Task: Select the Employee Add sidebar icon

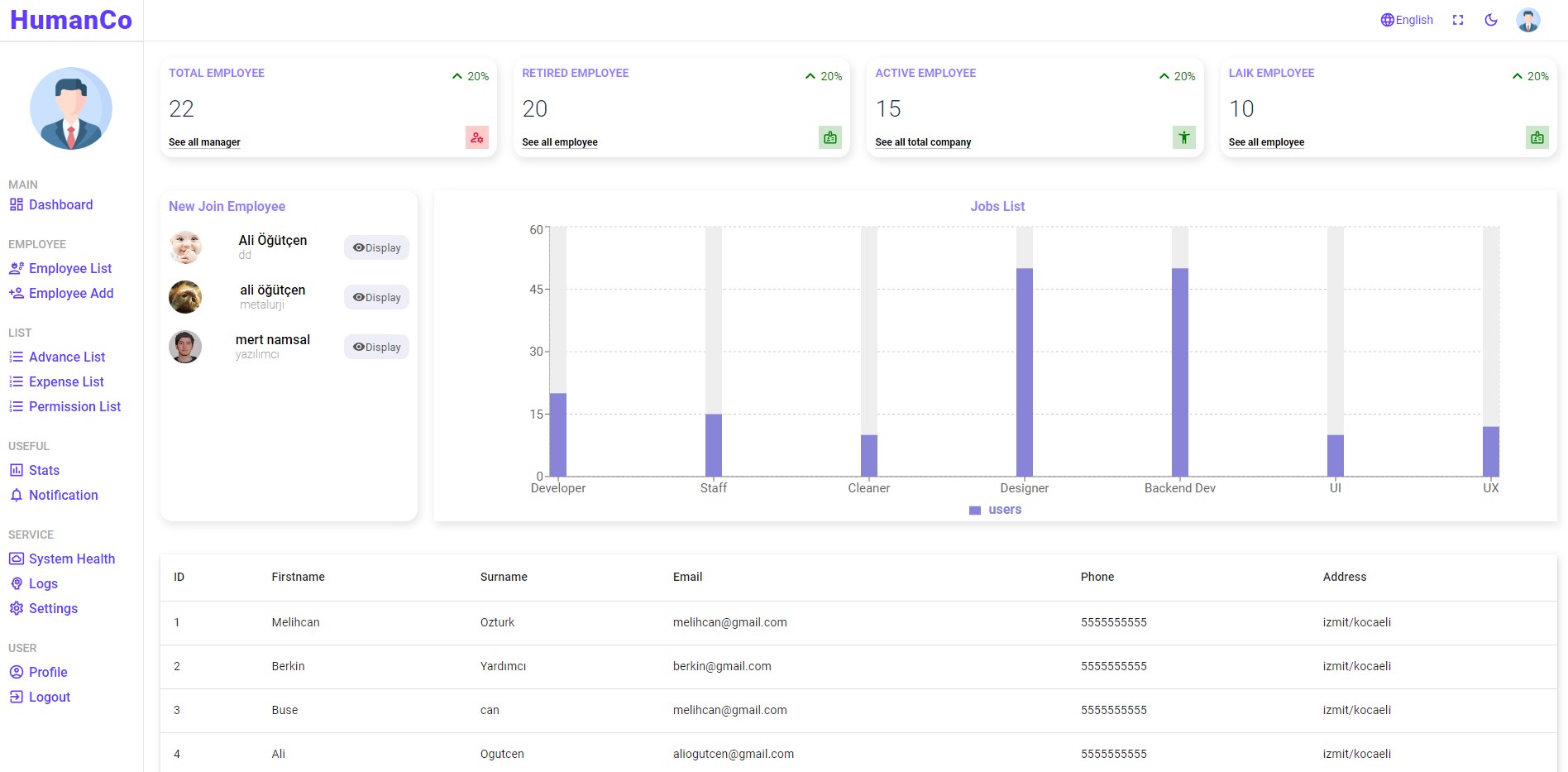Action: pos(16,293)
